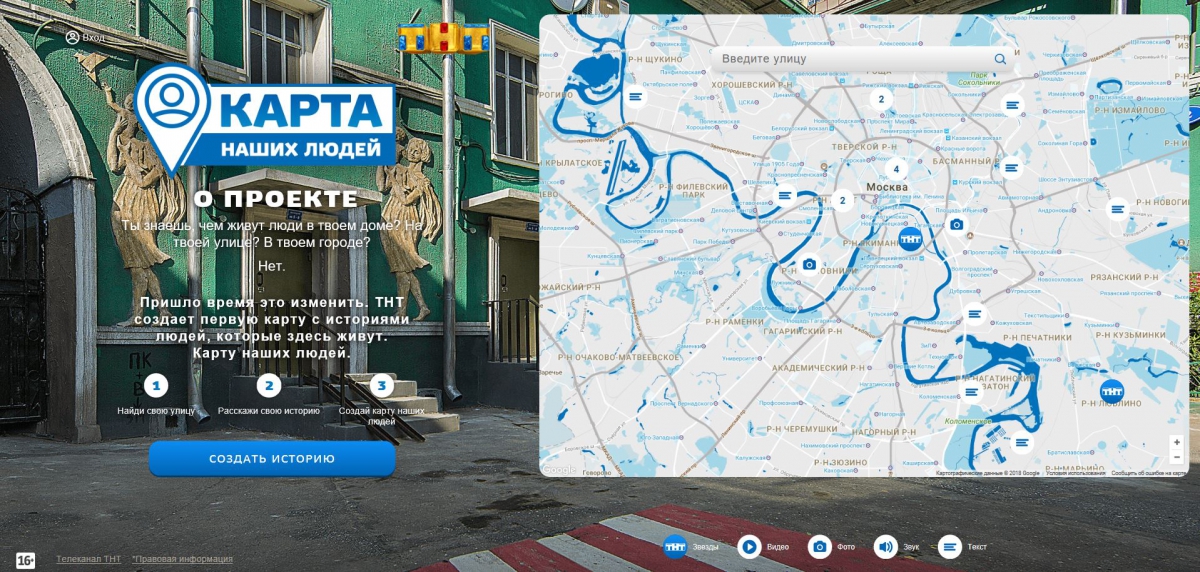Open the text story marker near Щукино
Image resolution: width=1200 pixels, height=572 pixels.
coord(635,97)
